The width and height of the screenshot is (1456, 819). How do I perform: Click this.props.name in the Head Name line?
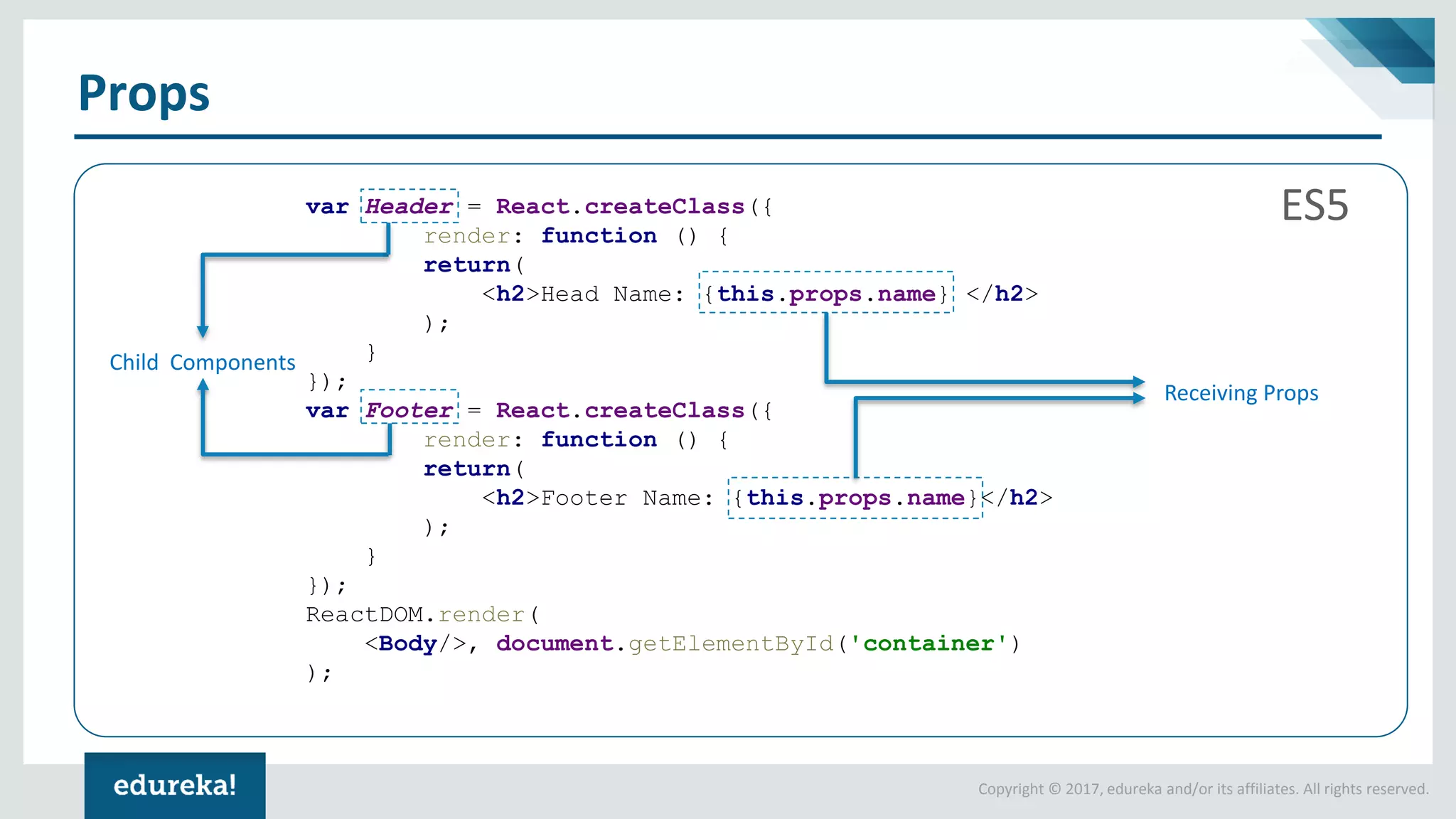click(x=825, y=293)
